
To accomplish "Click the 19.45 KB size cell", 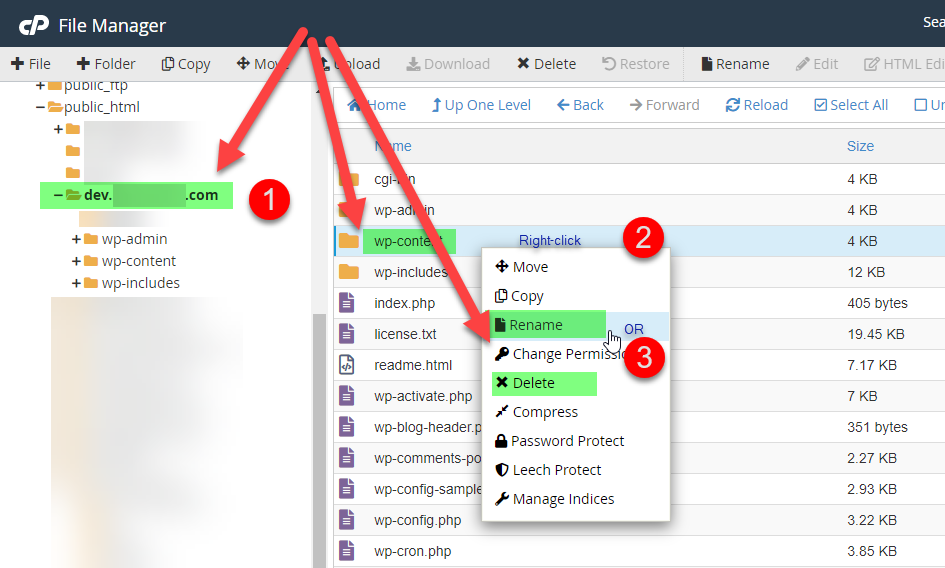I will (876, 334).
